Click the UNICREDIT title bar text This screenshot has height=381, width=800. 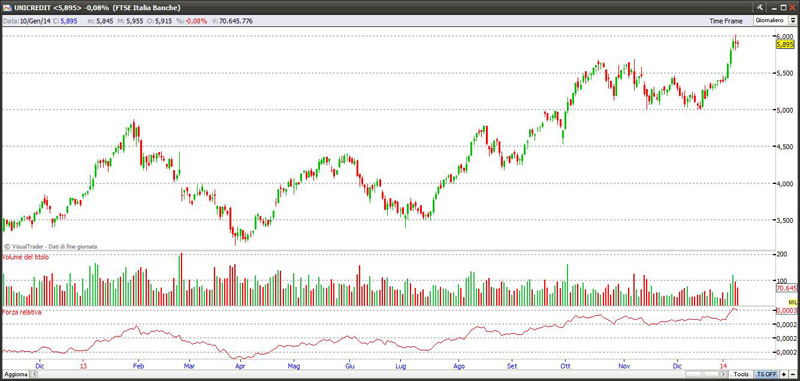pos(97,8)
